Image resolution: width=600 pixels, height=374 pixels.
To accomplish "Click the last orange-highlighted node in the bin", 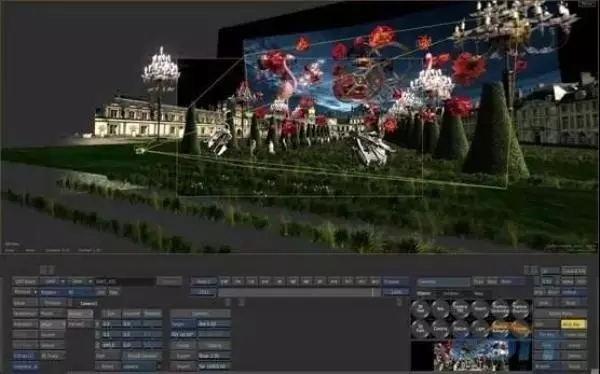I will click(520, 328).
